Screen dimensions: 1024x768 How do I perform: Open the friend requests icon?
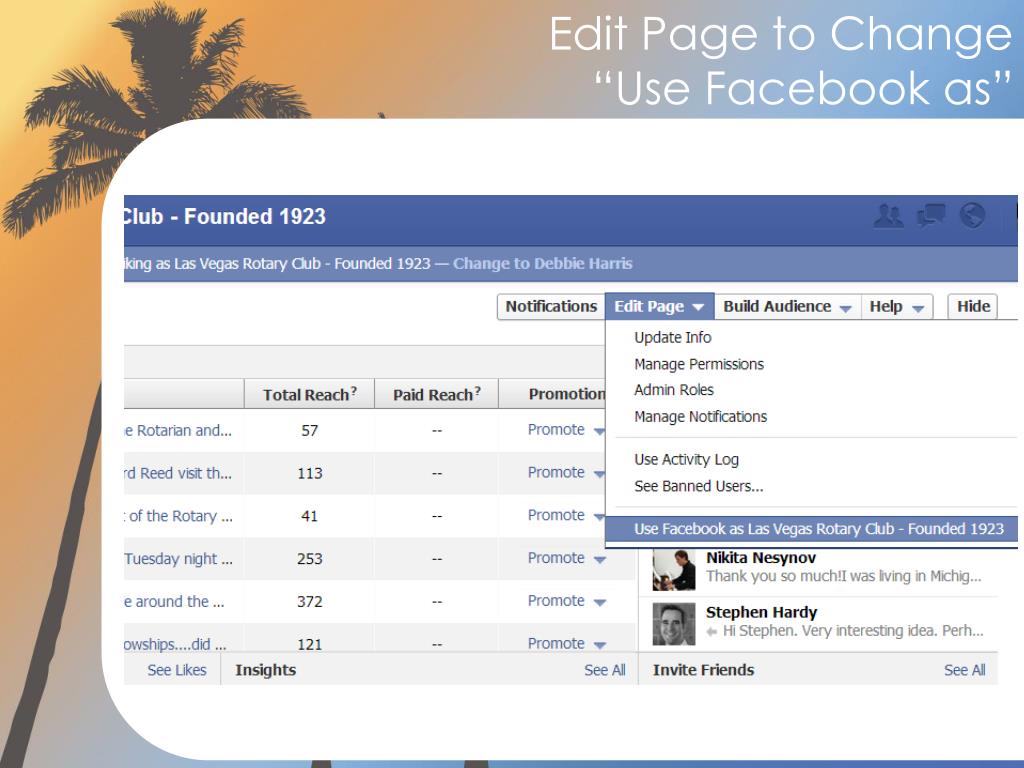[x=889, y=216]
